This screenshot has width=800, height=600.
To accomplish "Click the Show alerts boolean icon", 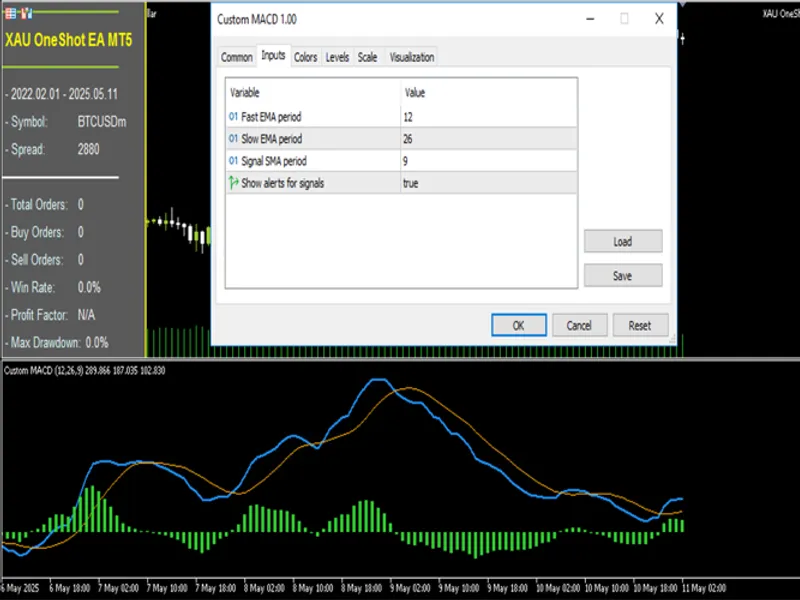I will (x=233, y=183).
